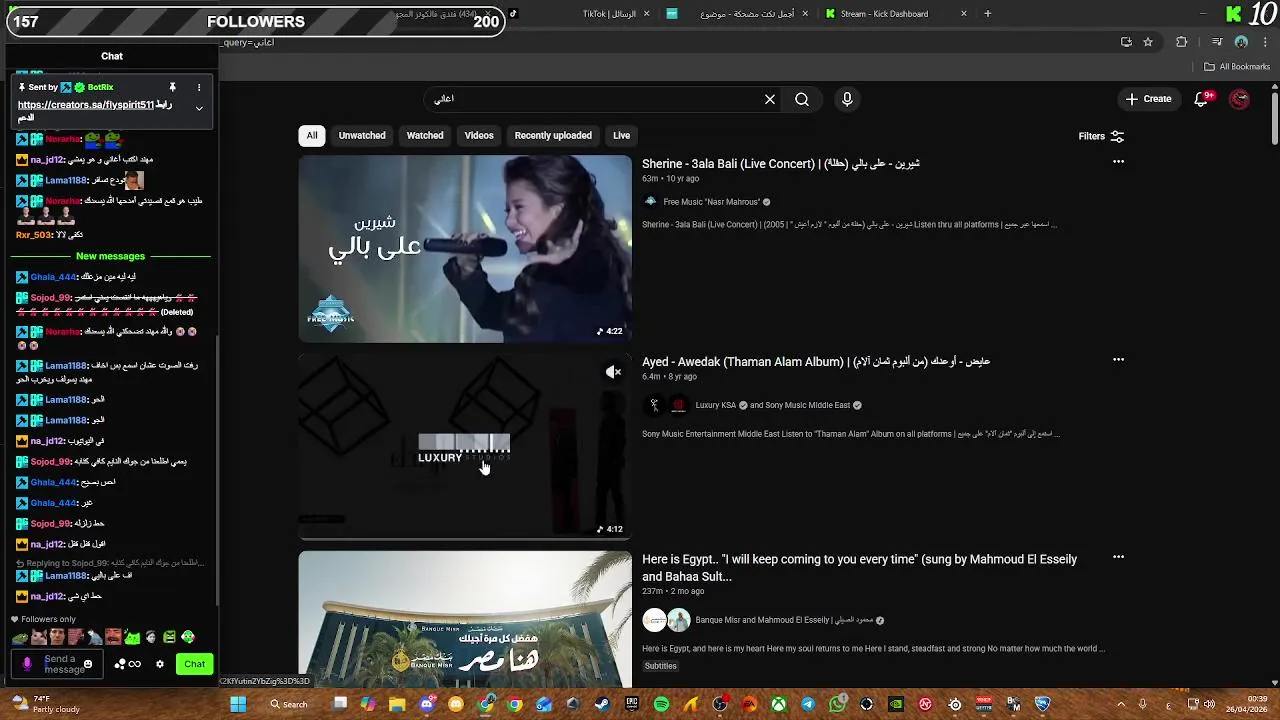
Task: Open the browser media control icon
Action: click(x=1217, y=42)
